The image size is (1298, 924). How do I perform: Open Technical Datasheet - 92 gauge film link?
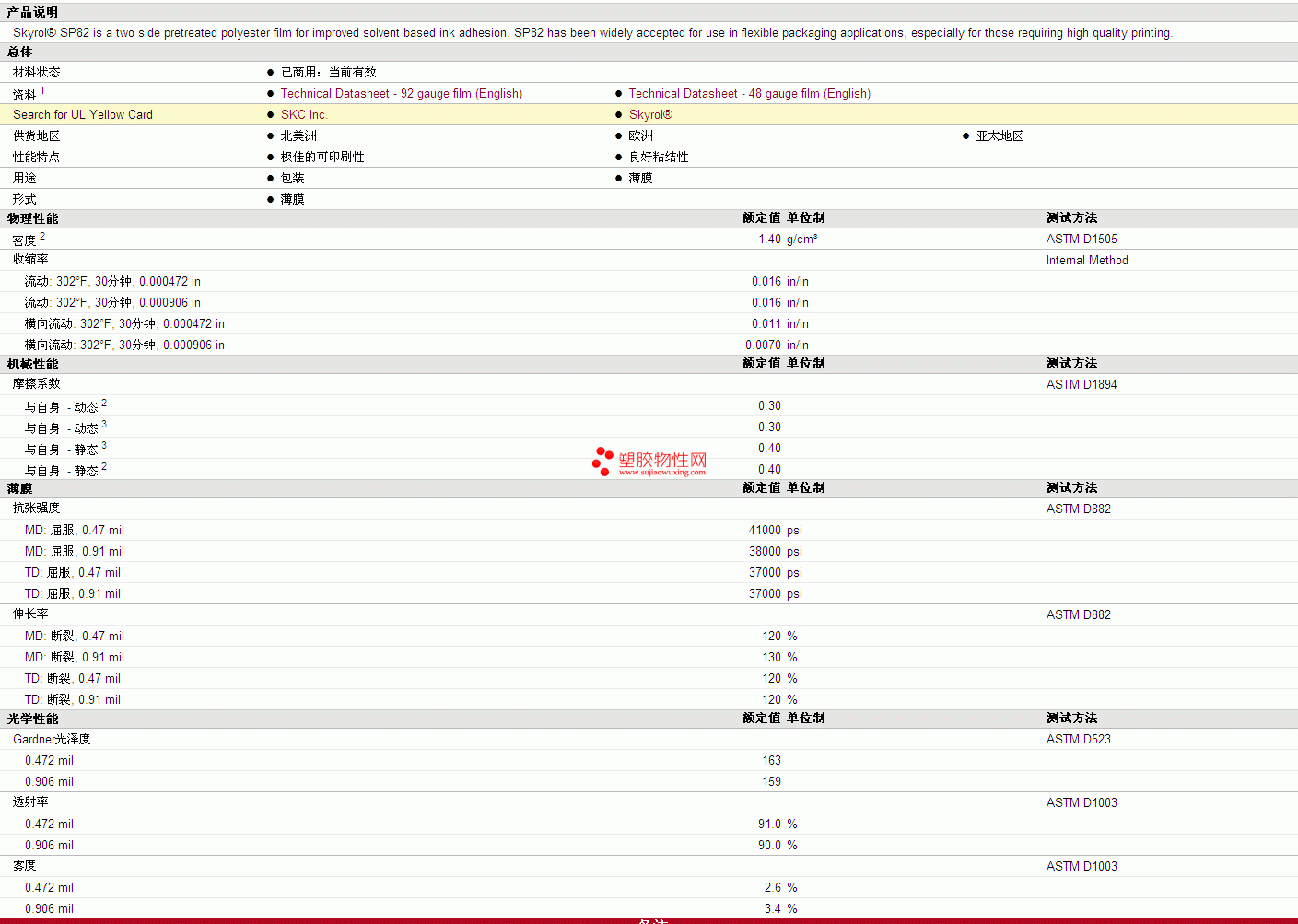[402, 93]
